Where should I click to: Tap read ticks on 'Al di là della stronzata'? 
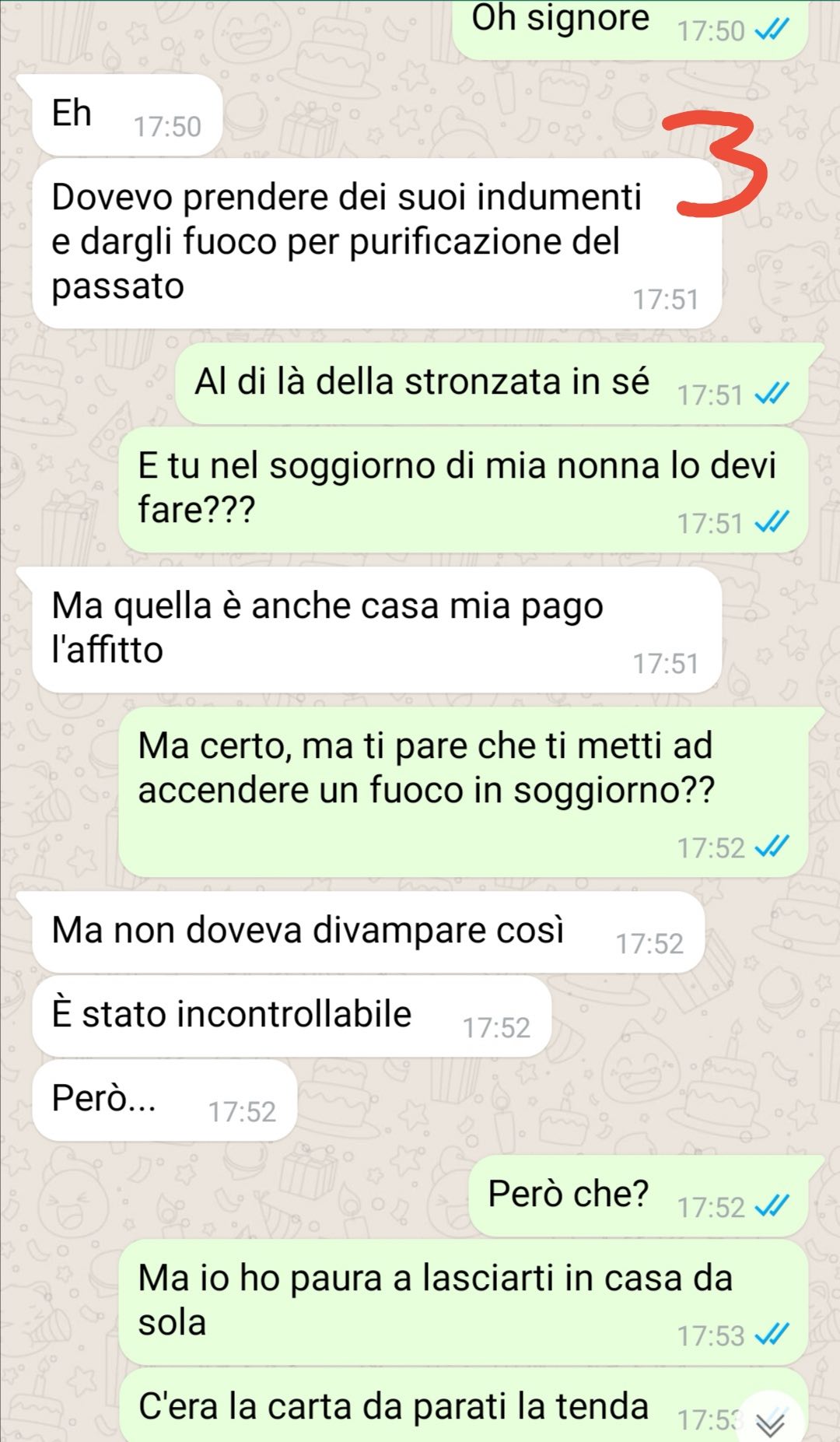[772, 394]
